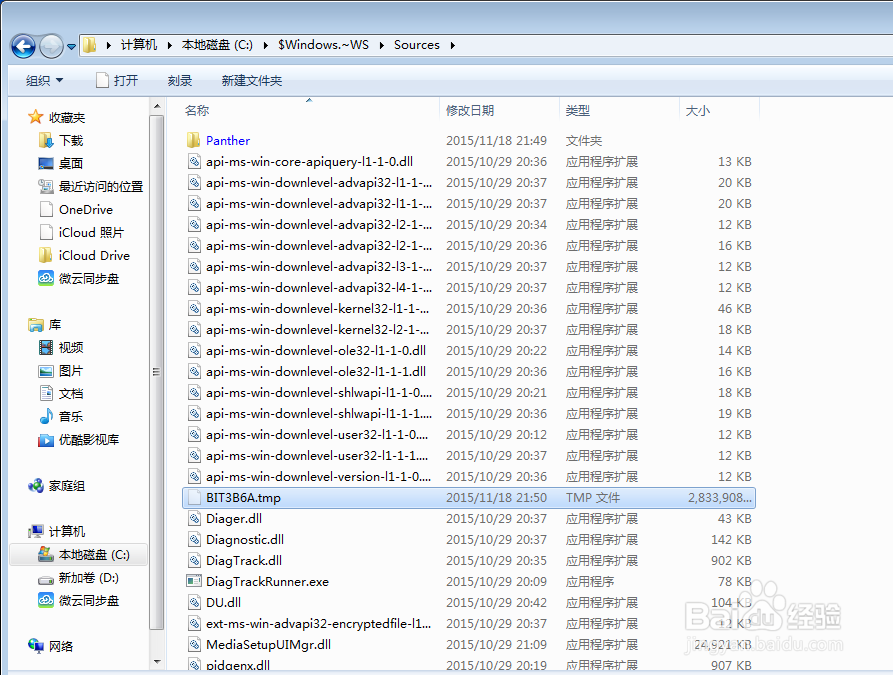Click the 刻录 toolbar command

(178, 80)
